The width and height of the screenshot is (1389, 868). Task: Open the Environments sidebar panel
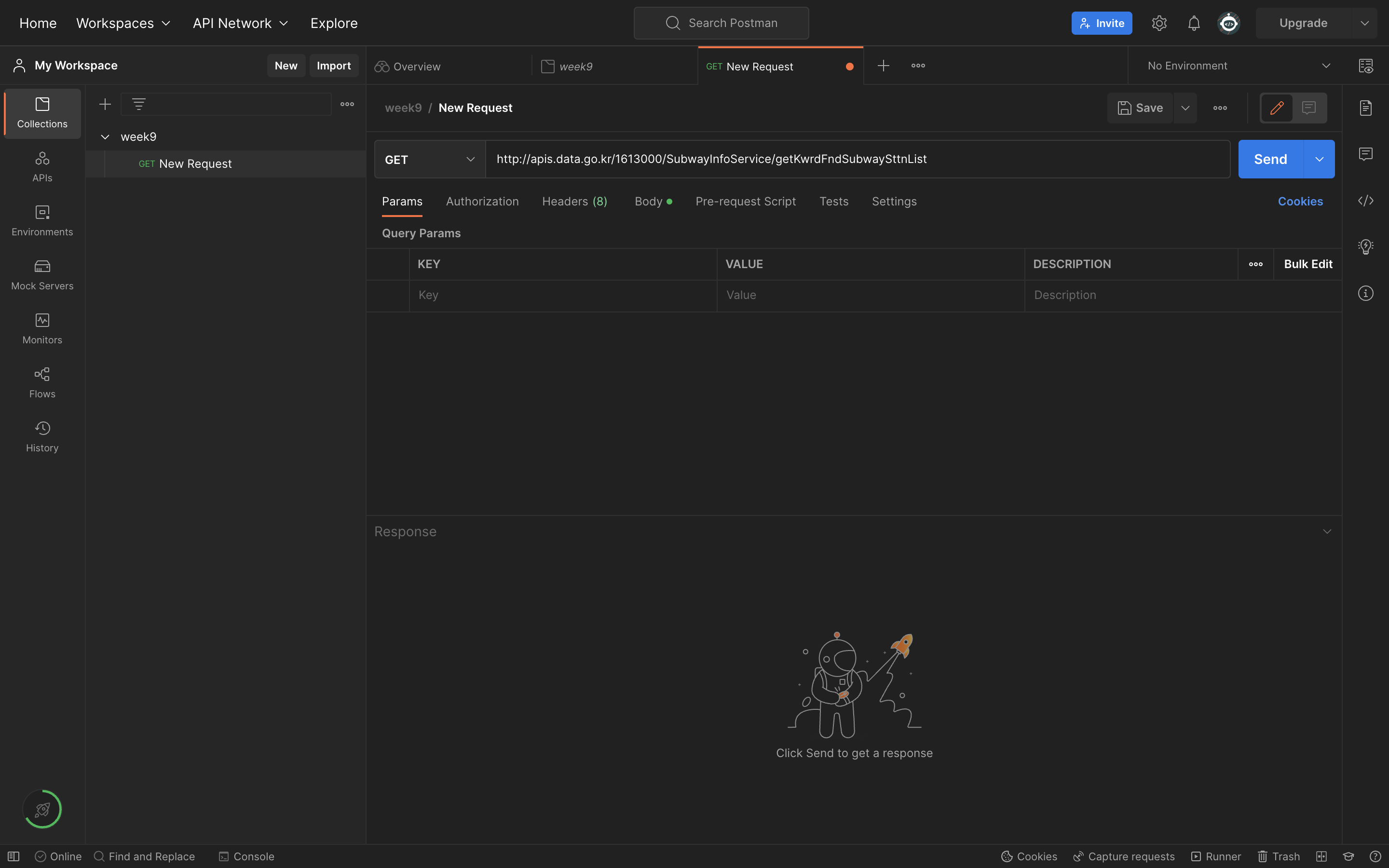tap(42, 220)
